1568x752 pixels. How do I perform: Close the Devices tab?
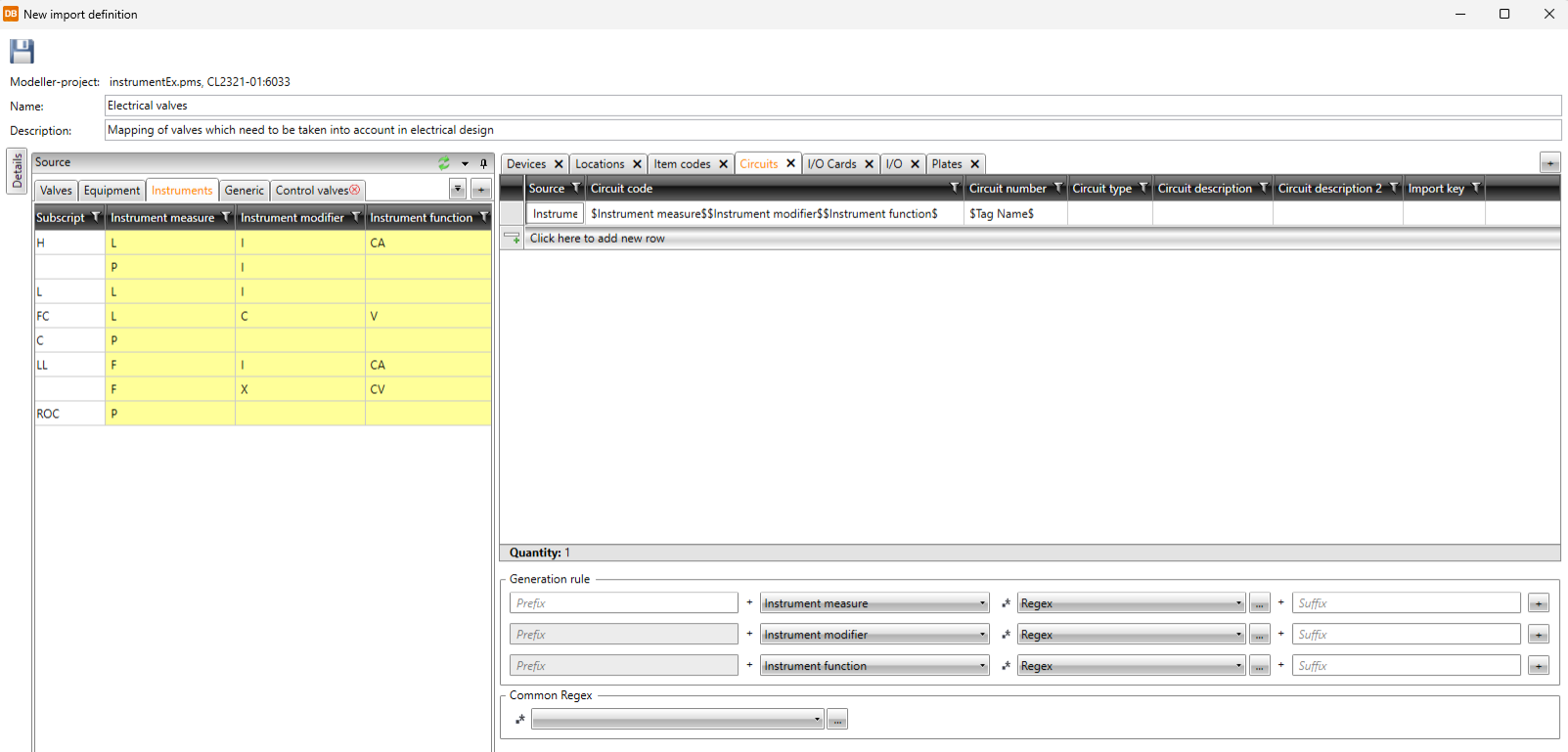(x=559, y=164)
